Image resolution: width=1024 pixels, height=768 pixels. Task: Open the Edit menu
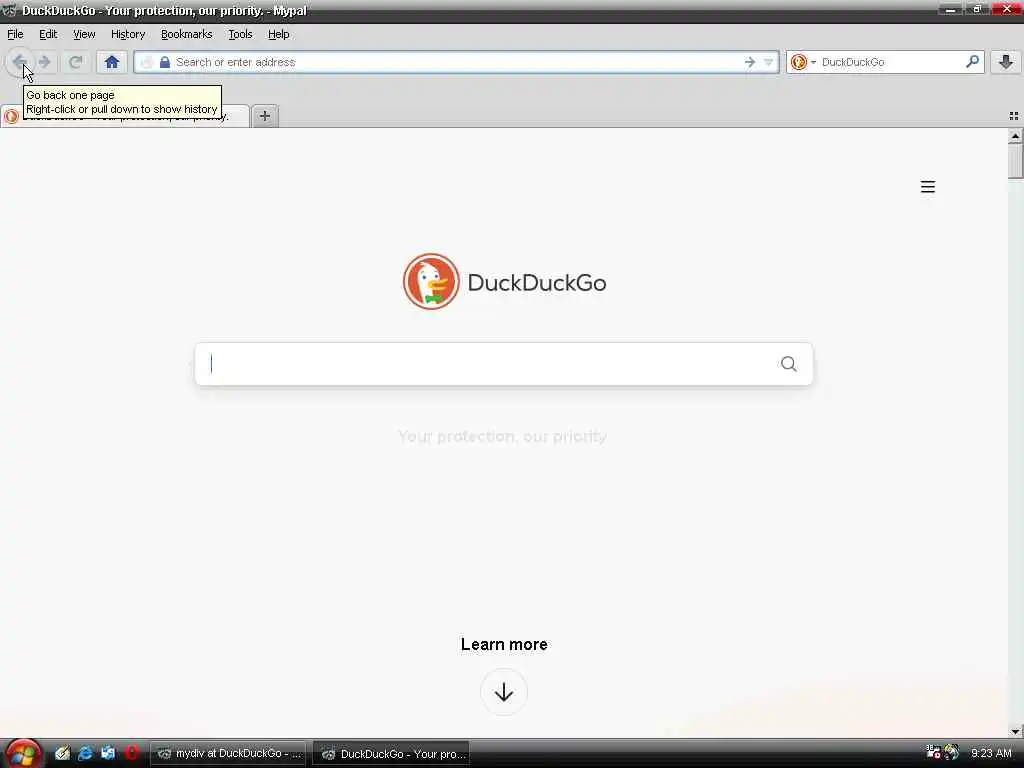pyautogui.click(x=48, y=34)
